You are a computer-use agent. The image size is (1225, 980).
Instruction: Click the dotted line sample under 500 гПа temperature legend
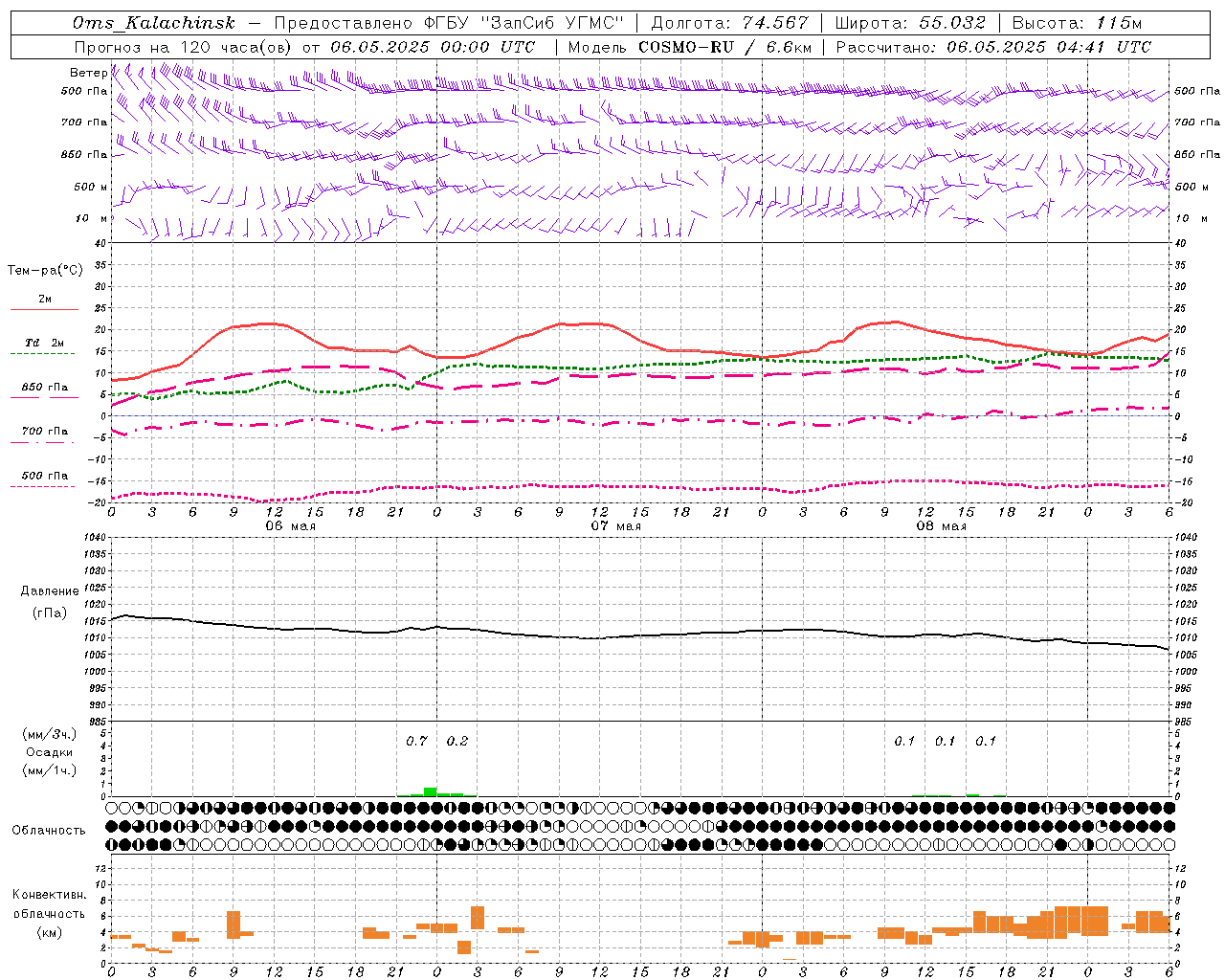pos(44,486)
